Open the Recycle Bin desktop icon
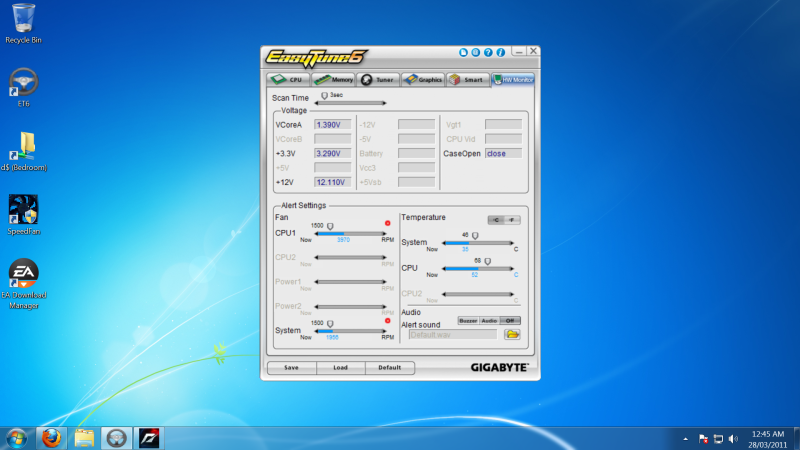The image size is (800, 450). [x=23, y=23]
